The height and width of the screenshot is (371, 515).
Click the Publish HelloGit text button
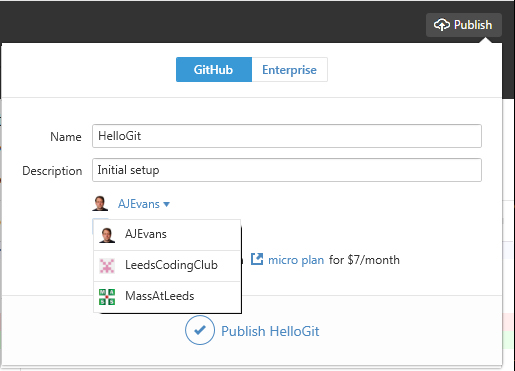pyautogui.click(x=270, y=331)
